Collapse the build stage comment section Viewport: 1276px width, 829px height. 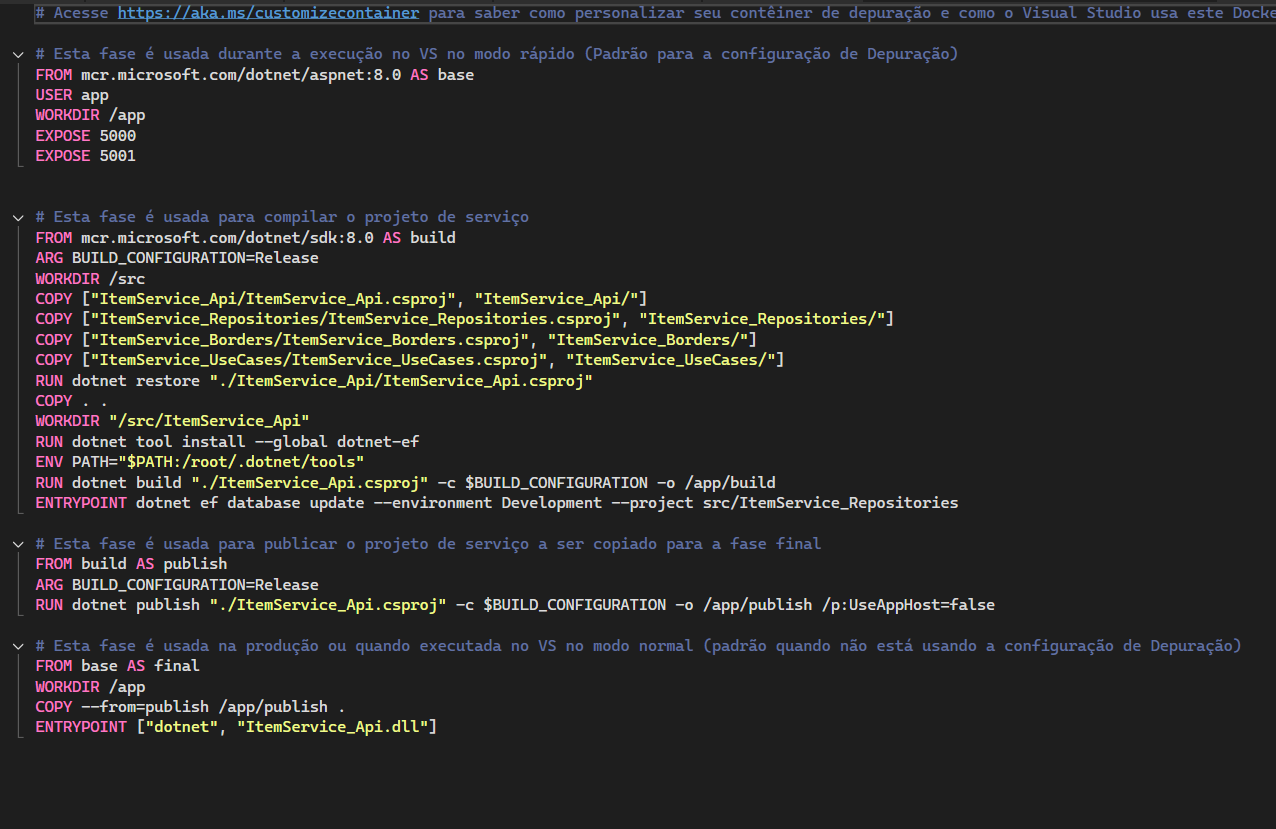tap(18, 217)
